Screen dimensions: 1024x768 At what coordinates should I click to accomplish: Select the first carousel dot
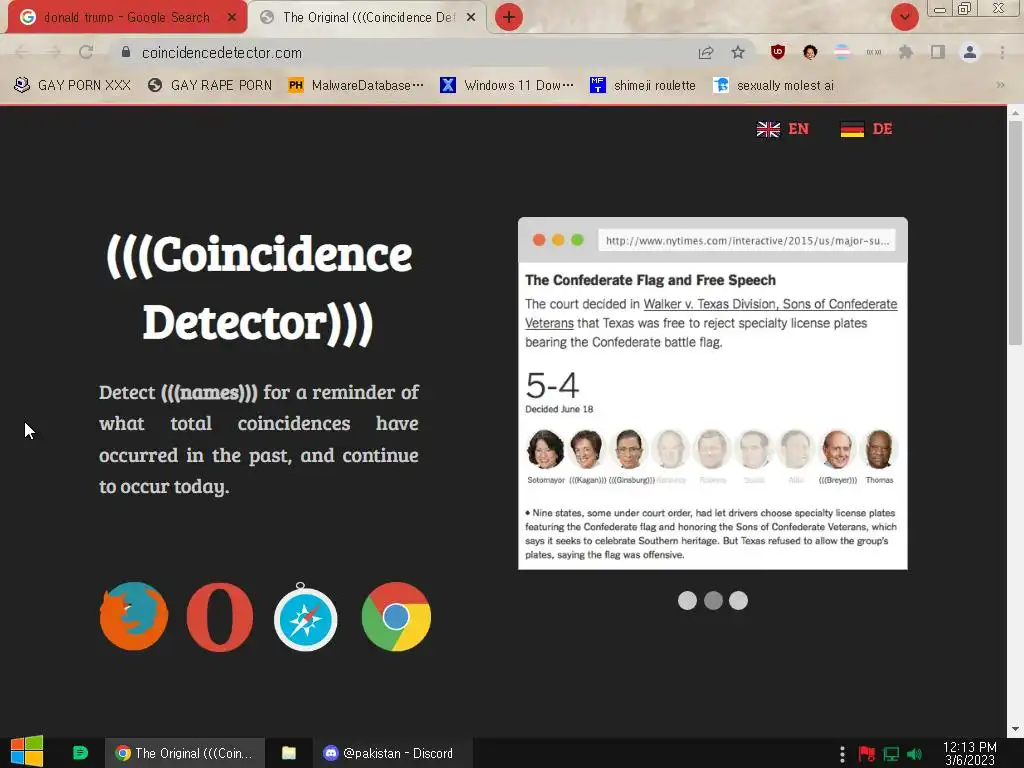(687, 600)
